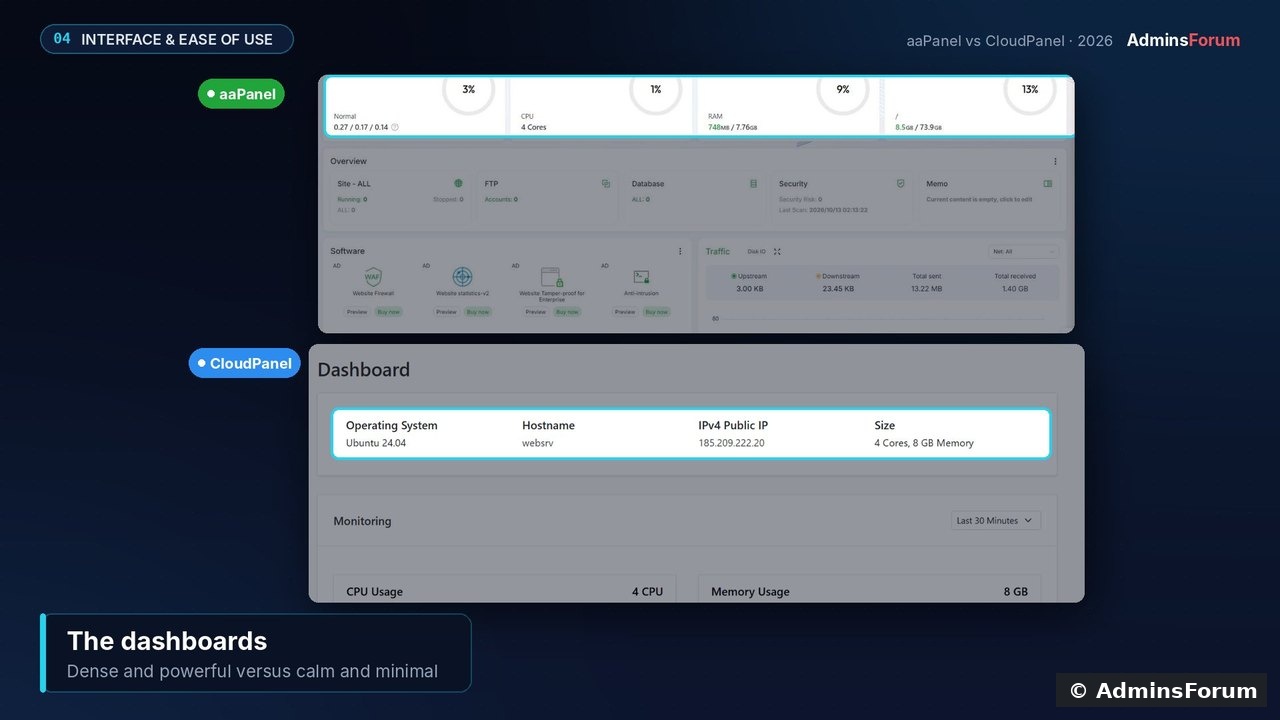Viewport: 1280px width, 720px height.
Task: Click Buy now under Website statistics-v2
Action: click(478, 312)
